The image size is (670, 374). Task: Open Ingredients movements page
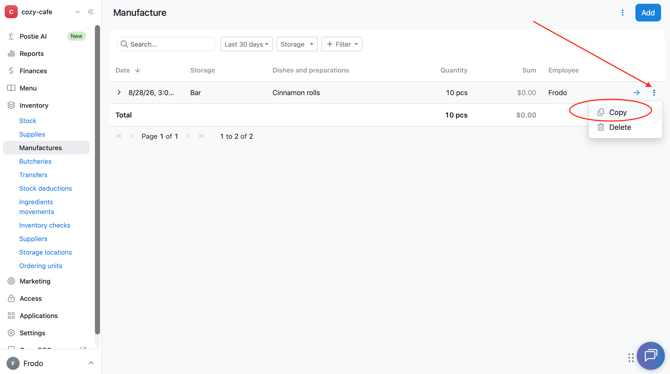point(36,207)
